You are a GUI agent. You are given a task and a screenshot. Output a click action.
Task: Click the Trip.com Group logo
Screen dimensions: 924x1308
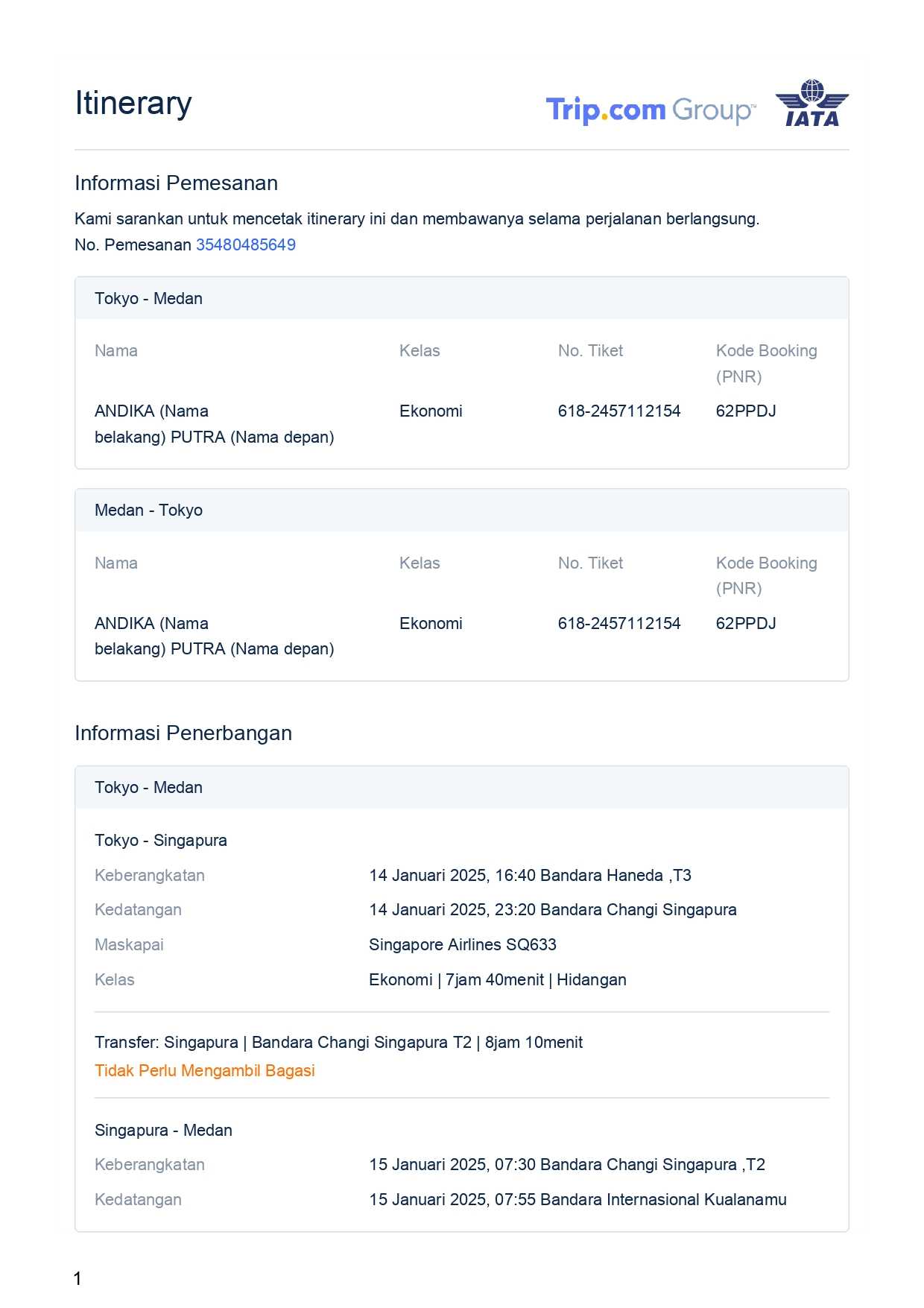(650, 110)
